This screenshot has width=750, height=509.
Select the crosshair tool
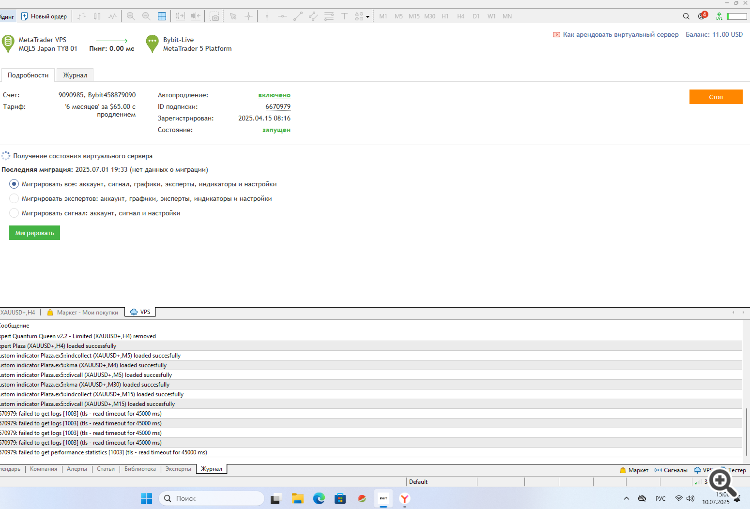click(x=248, y=16)
